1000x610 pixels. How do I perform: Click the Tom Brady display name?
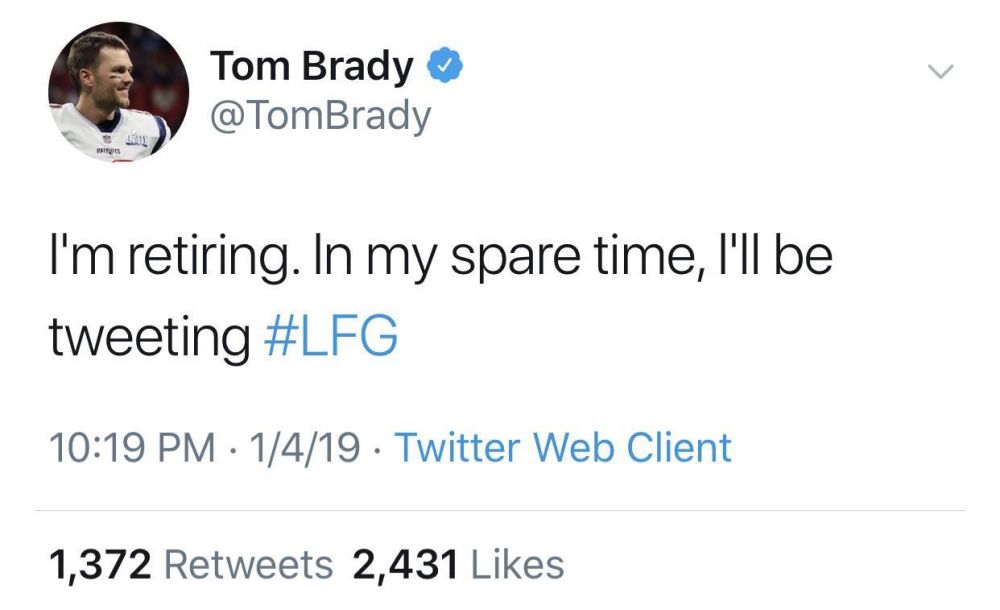click(x=312, y=65)
